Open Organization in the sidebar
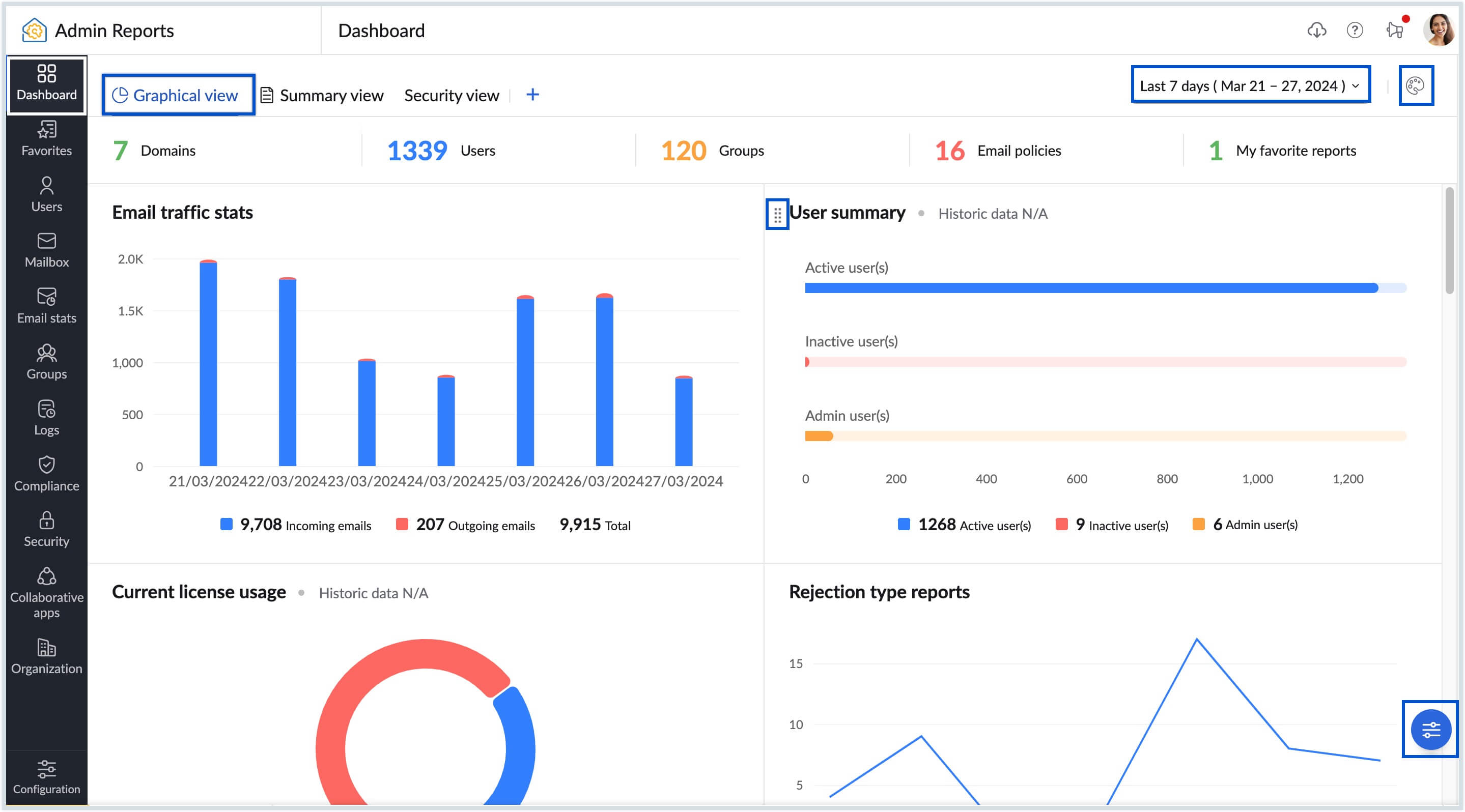Viewport: 1465px width, 812px height. click(47, 657)
